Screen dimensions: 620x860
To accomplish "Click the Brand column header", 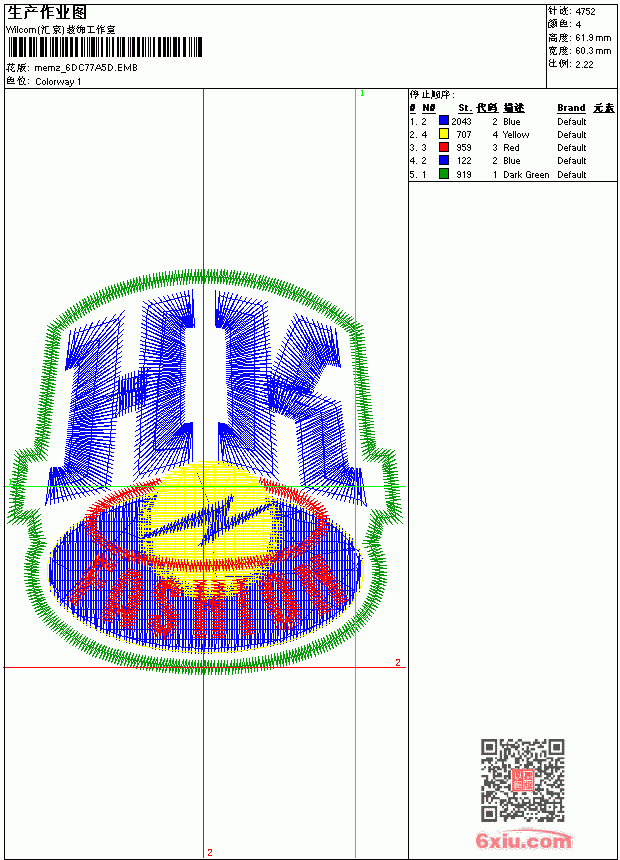I will 571,108.
